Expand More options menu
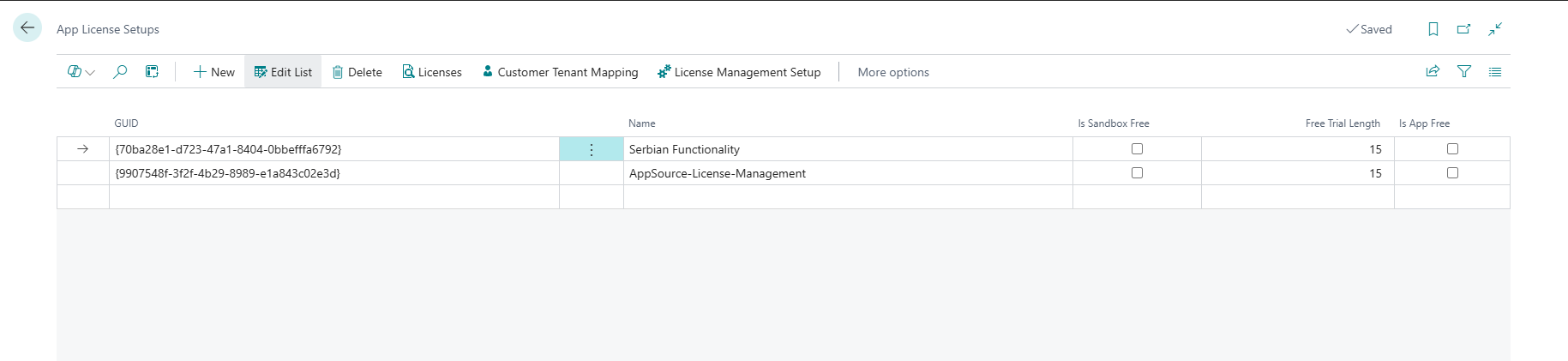Viewport: 1568px width, 361px height. pyautogui.click(x=893, y=72)
